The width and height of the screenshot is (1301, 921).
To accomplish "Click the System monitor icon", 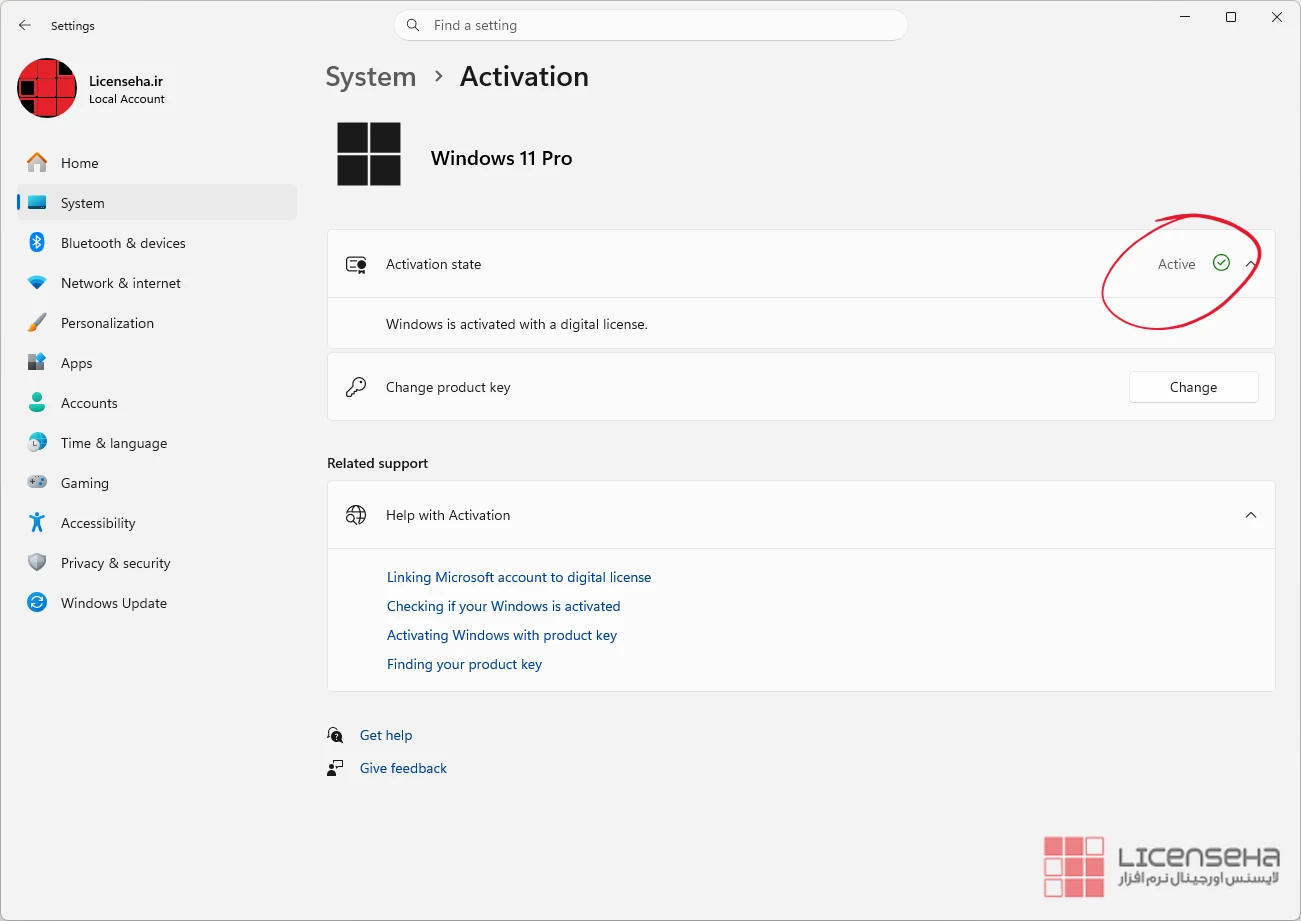I will coord(37,203).
